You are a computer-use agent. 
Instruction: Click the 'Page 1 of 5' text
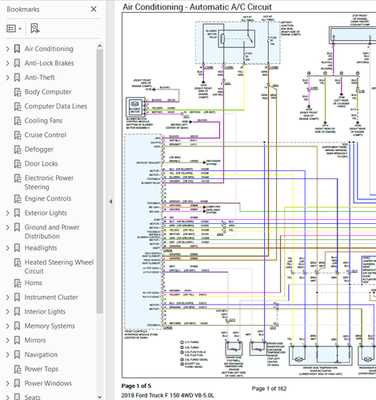click(136, 386)
